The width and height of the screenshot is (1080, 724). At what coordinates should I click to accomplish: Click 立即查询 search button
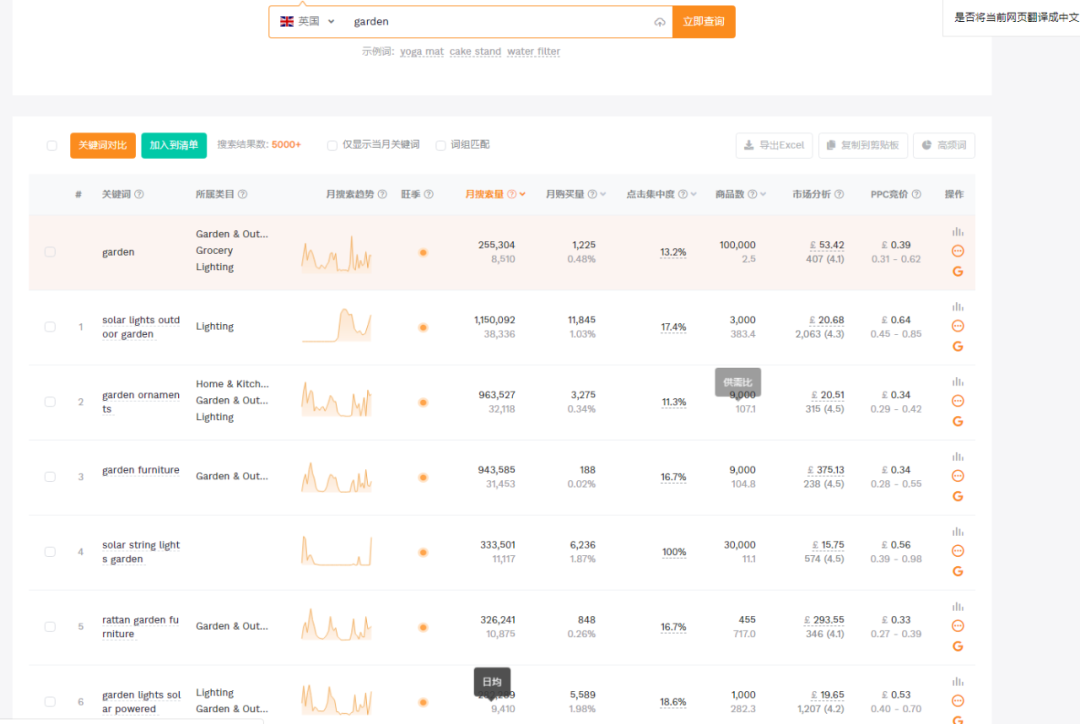(x=703, y=21)
